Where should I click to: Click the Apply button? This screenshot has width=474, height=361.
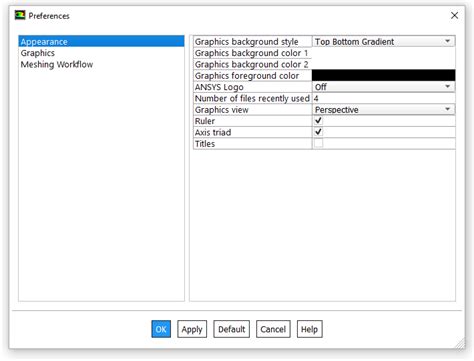tap(192, 329)
